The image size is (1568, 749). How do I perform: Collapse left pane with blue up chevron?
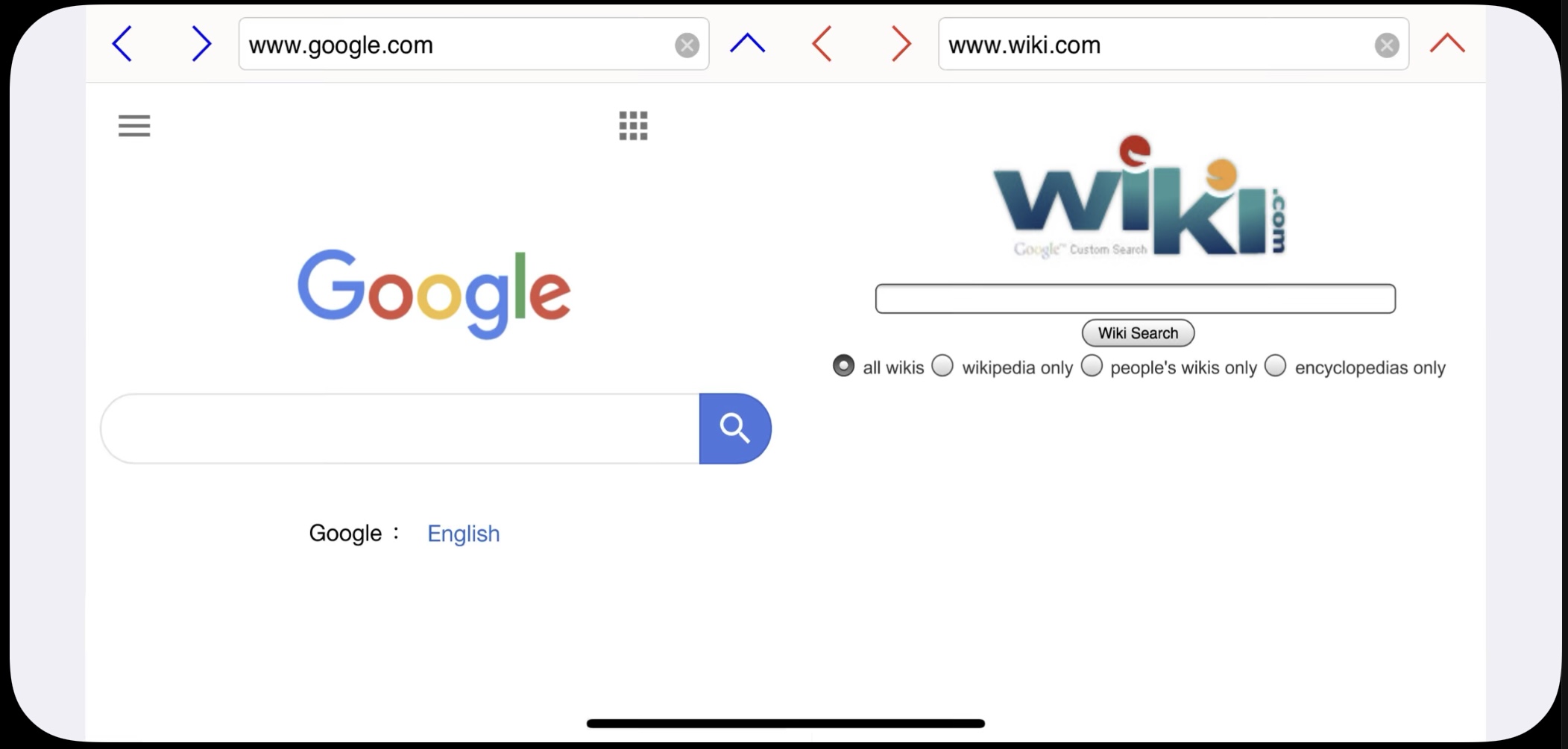[748, 43]
